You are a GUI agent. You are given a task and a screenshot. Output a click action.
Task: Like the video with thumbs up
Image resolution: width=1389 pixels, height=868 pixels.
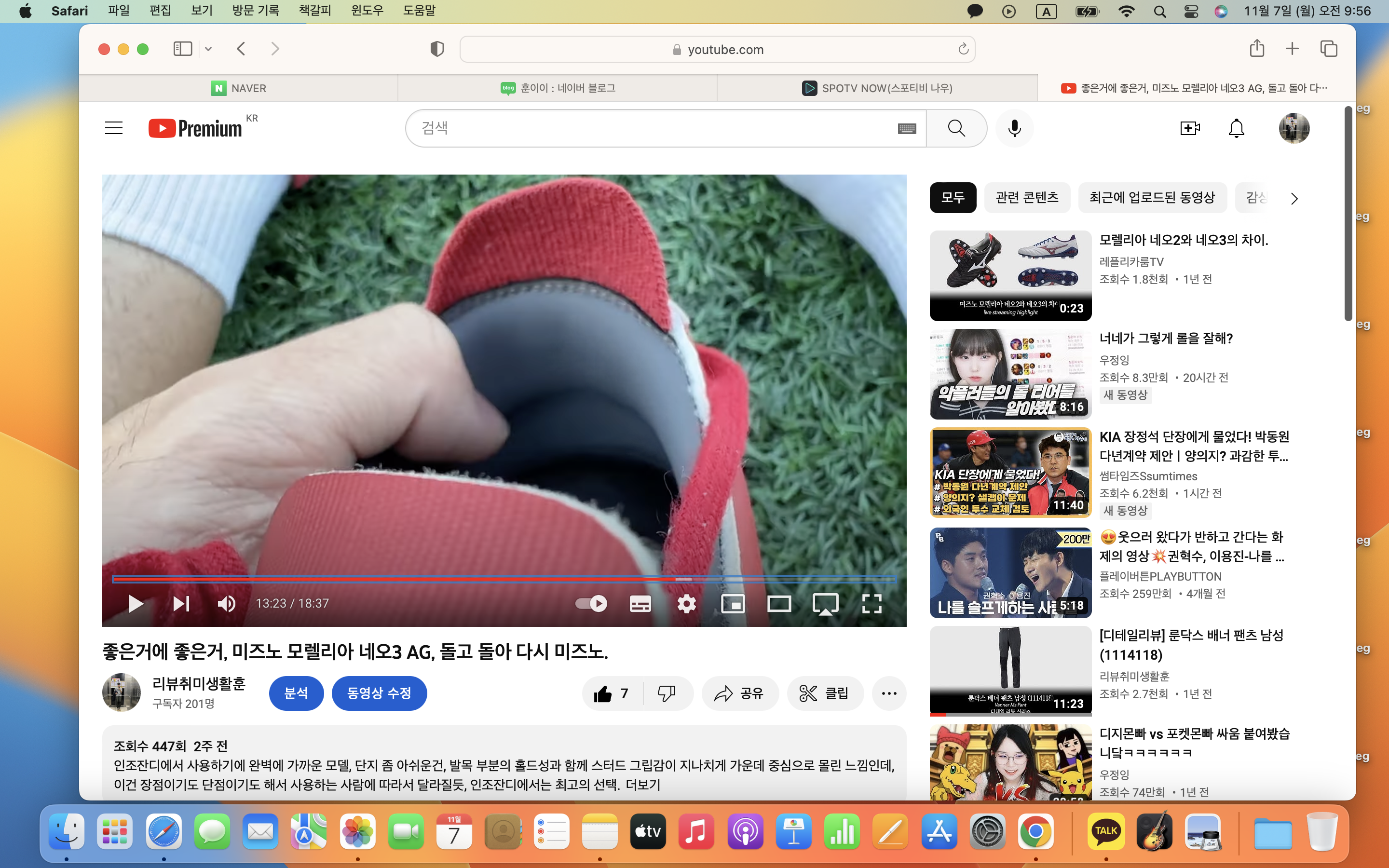pyautogui.click(x=612, y=693)
